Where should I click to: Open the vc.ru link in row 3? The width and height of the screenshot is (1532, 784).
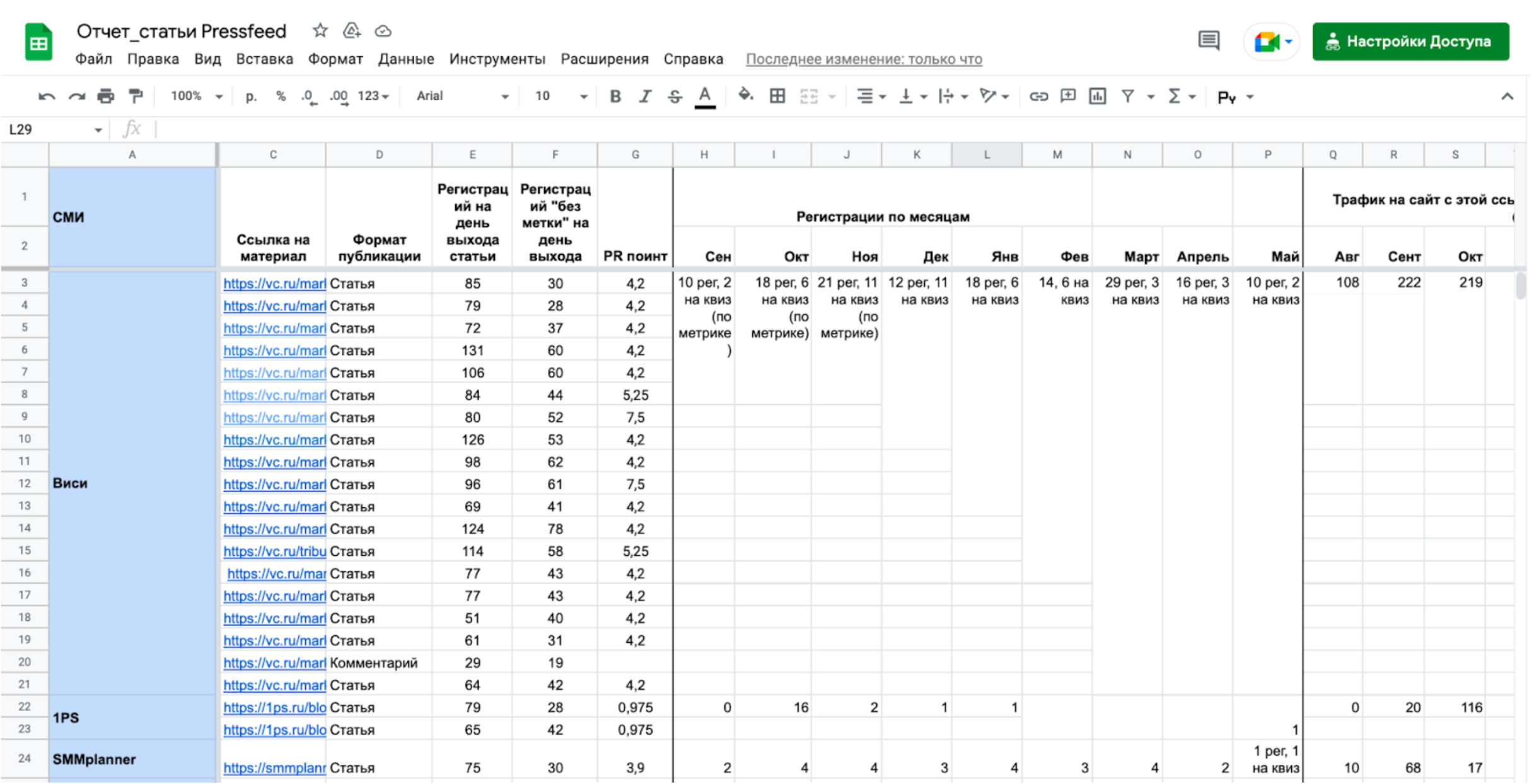coord(274,284)
